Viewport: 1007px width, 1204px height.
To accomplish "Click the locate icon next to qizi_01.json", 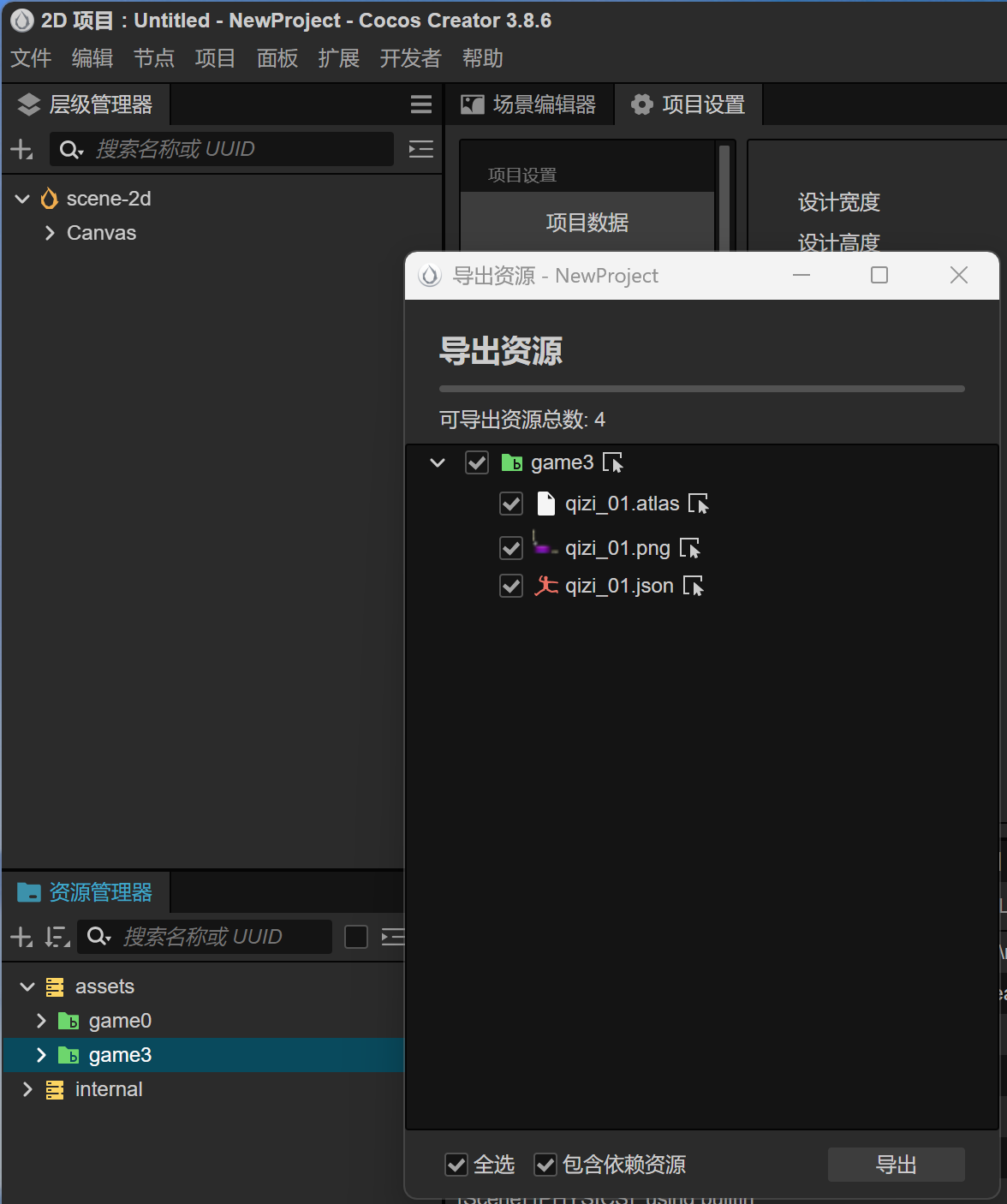I will (x=694, y=586).
